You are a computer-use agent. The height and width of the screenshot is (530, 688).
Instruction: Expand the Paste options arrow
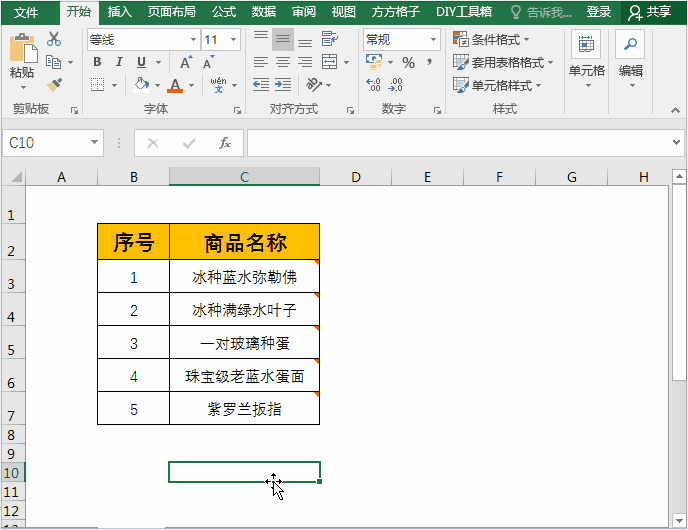[23, 88]
